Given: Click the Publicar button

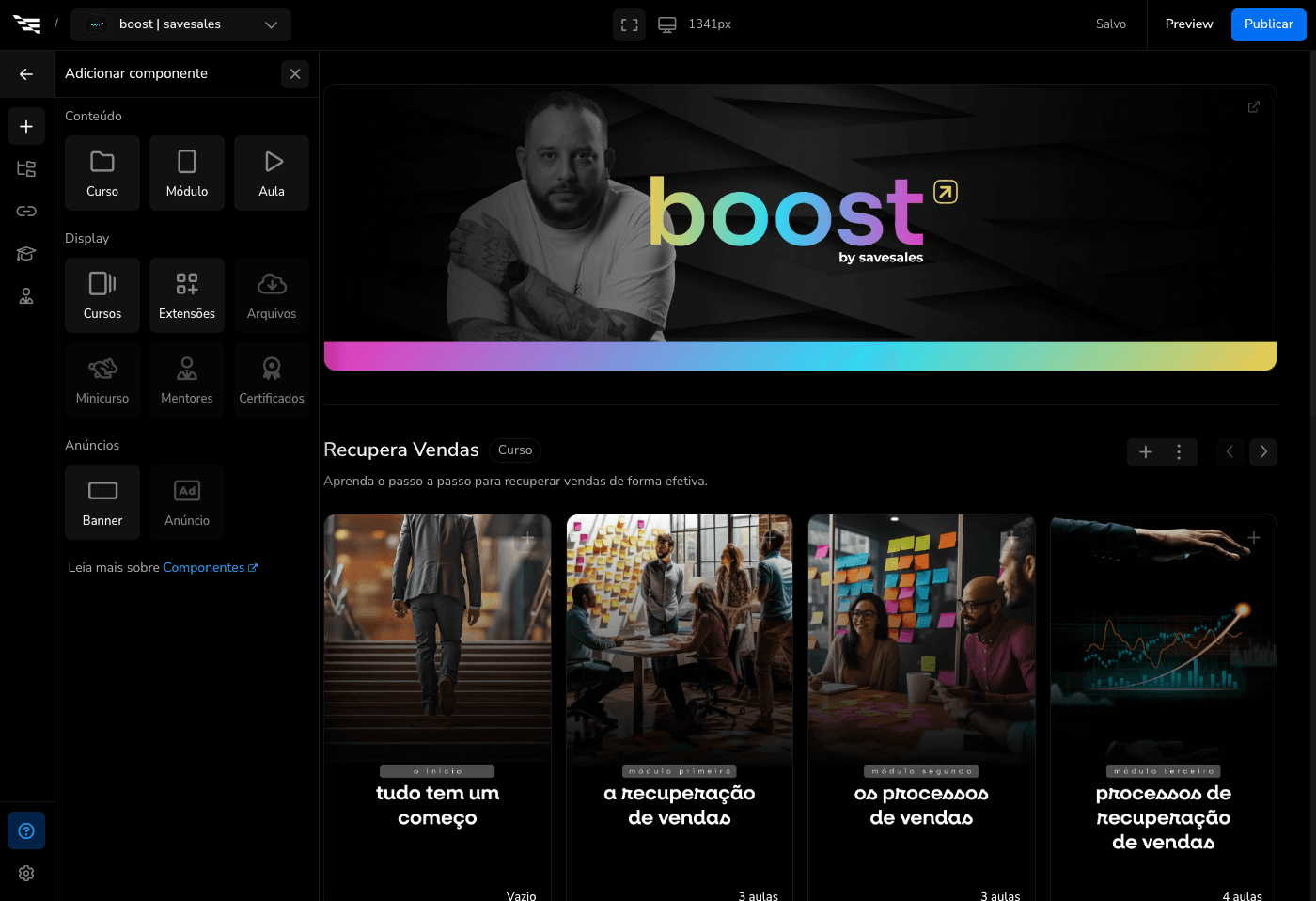Looking at the screenshot, I should (x=1269, y=24).
